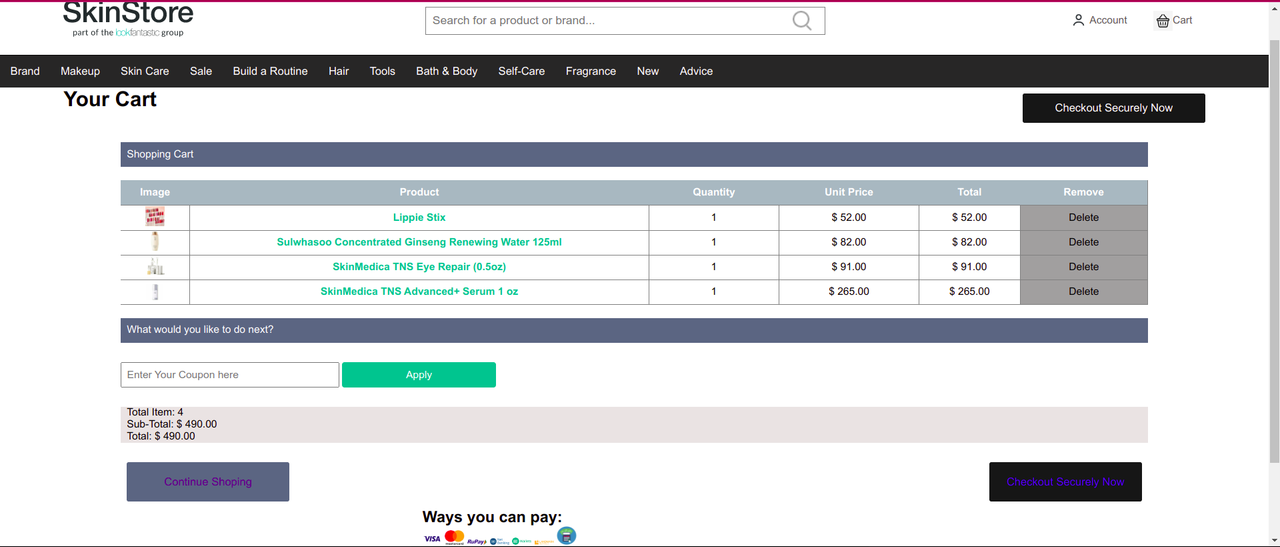
Task: Open the Build a Routine menu
Action: pos(270,71)
